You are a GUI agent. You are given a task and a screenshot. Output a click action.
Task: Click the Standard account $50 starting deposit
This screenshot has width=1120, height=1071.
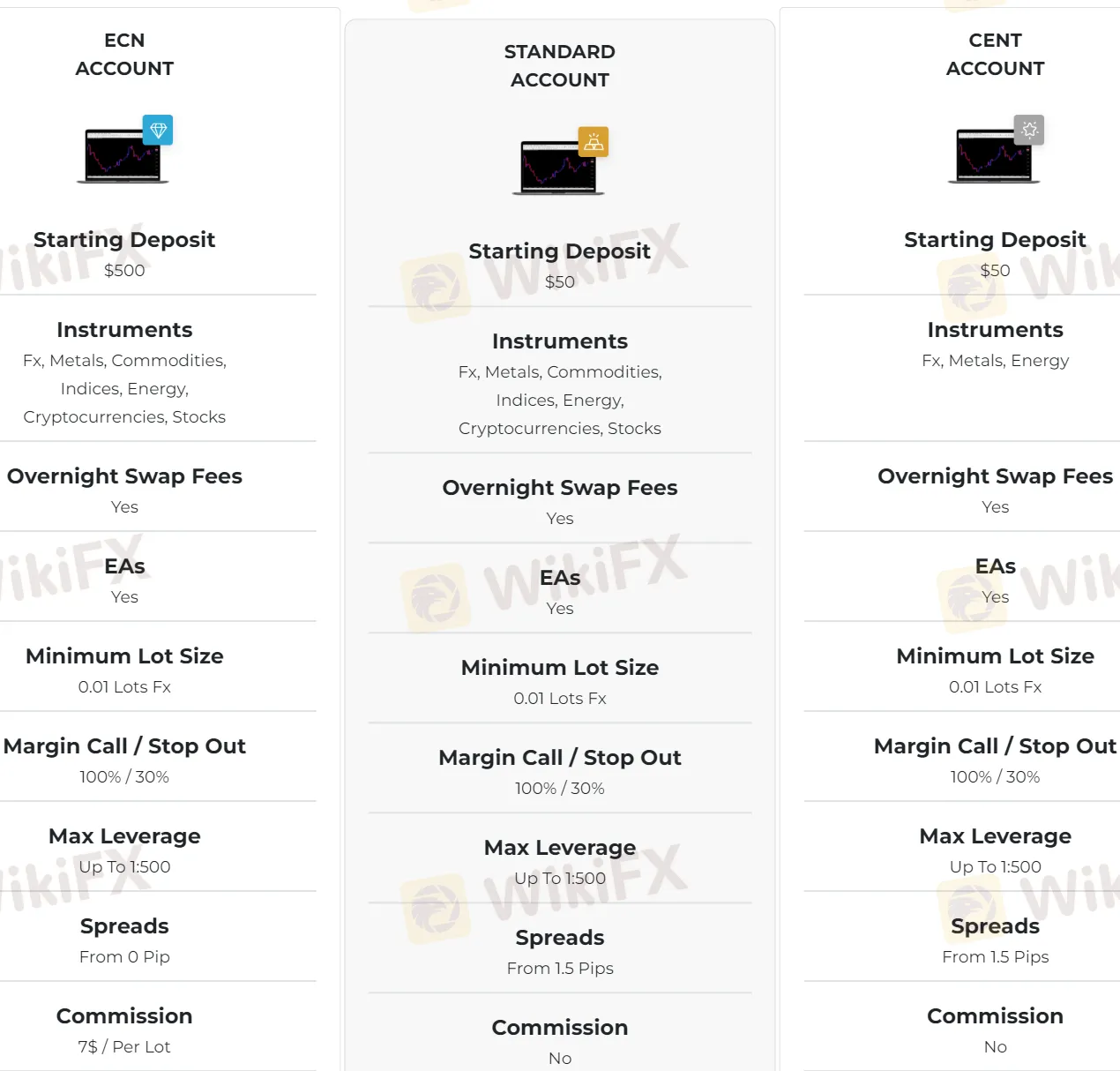click(x=560, y=282)
